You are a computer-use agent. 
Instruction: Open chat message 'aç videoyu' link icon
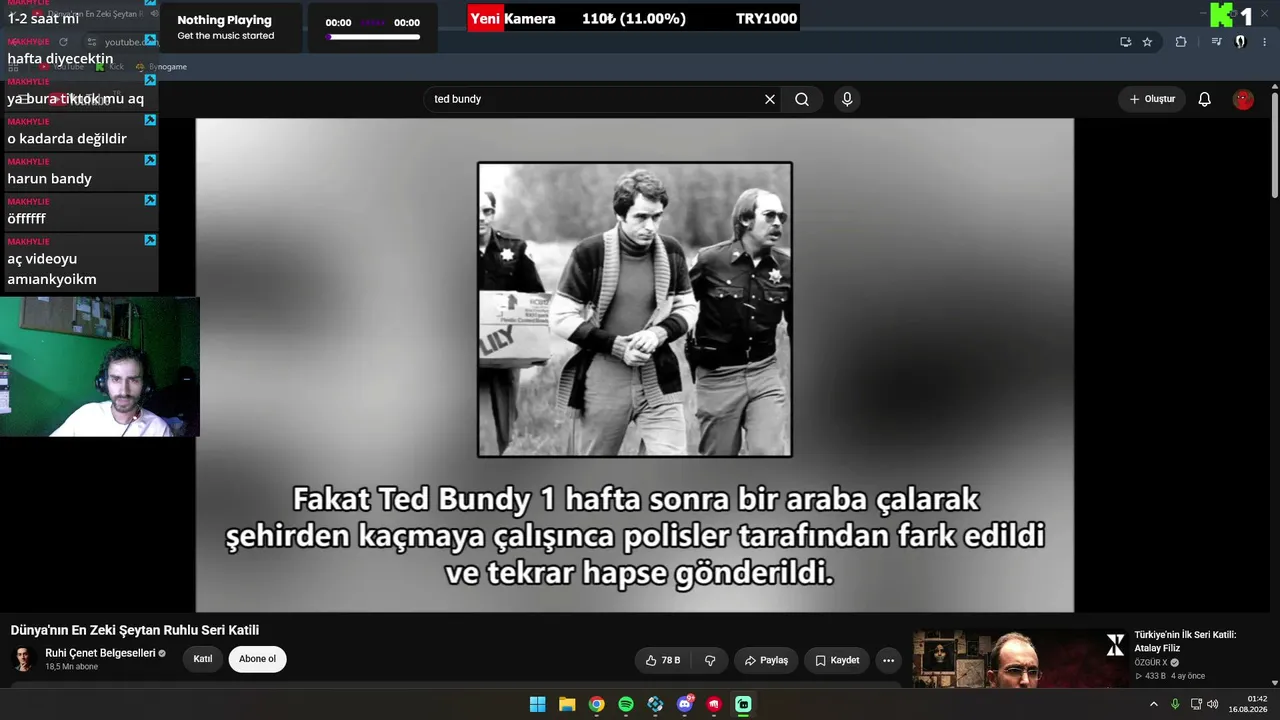tap(150, 240)
